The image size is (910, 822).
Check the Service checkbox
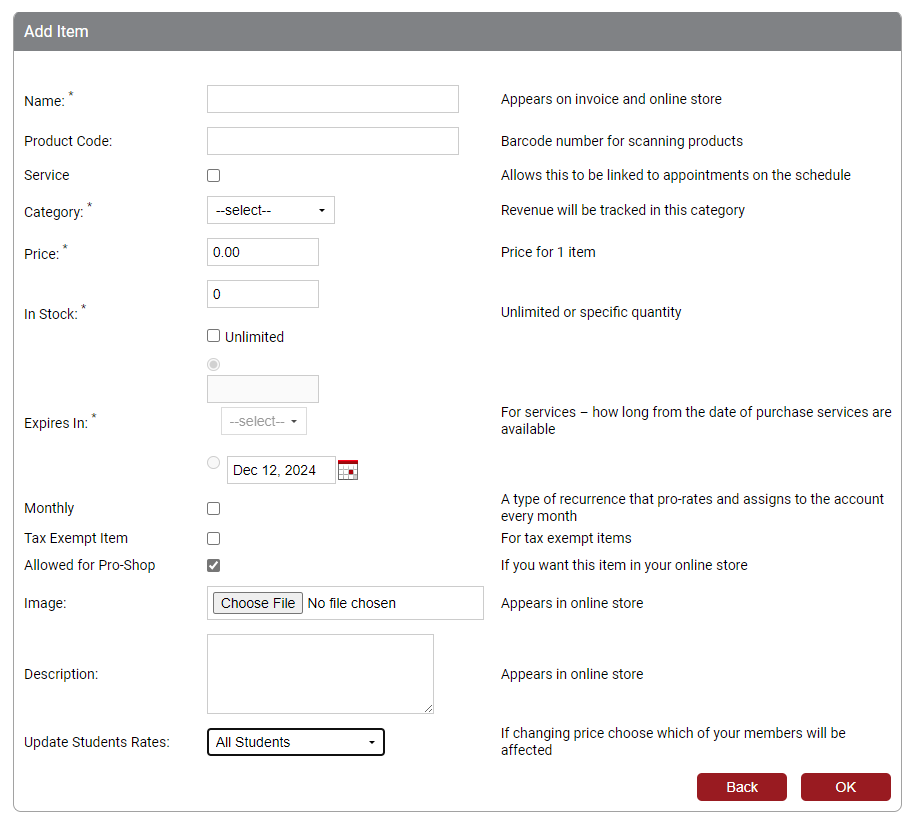tap(213, 176)
